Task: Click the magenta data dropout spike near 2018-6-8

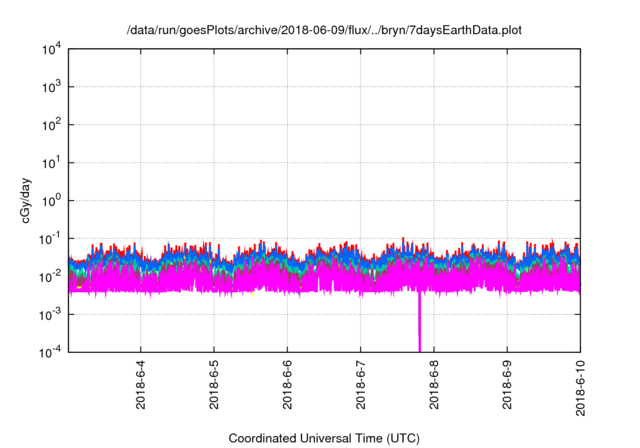Action: [419, 321]
